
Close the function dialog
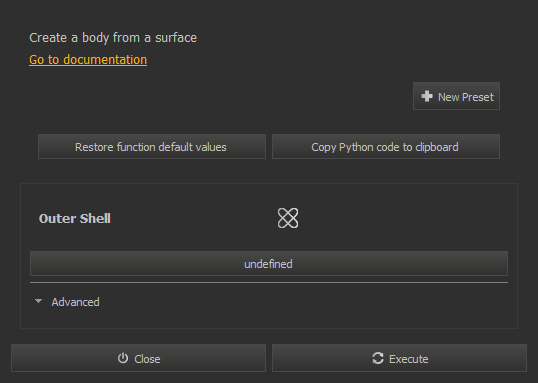pyautogui.click(x=138, y=358)
